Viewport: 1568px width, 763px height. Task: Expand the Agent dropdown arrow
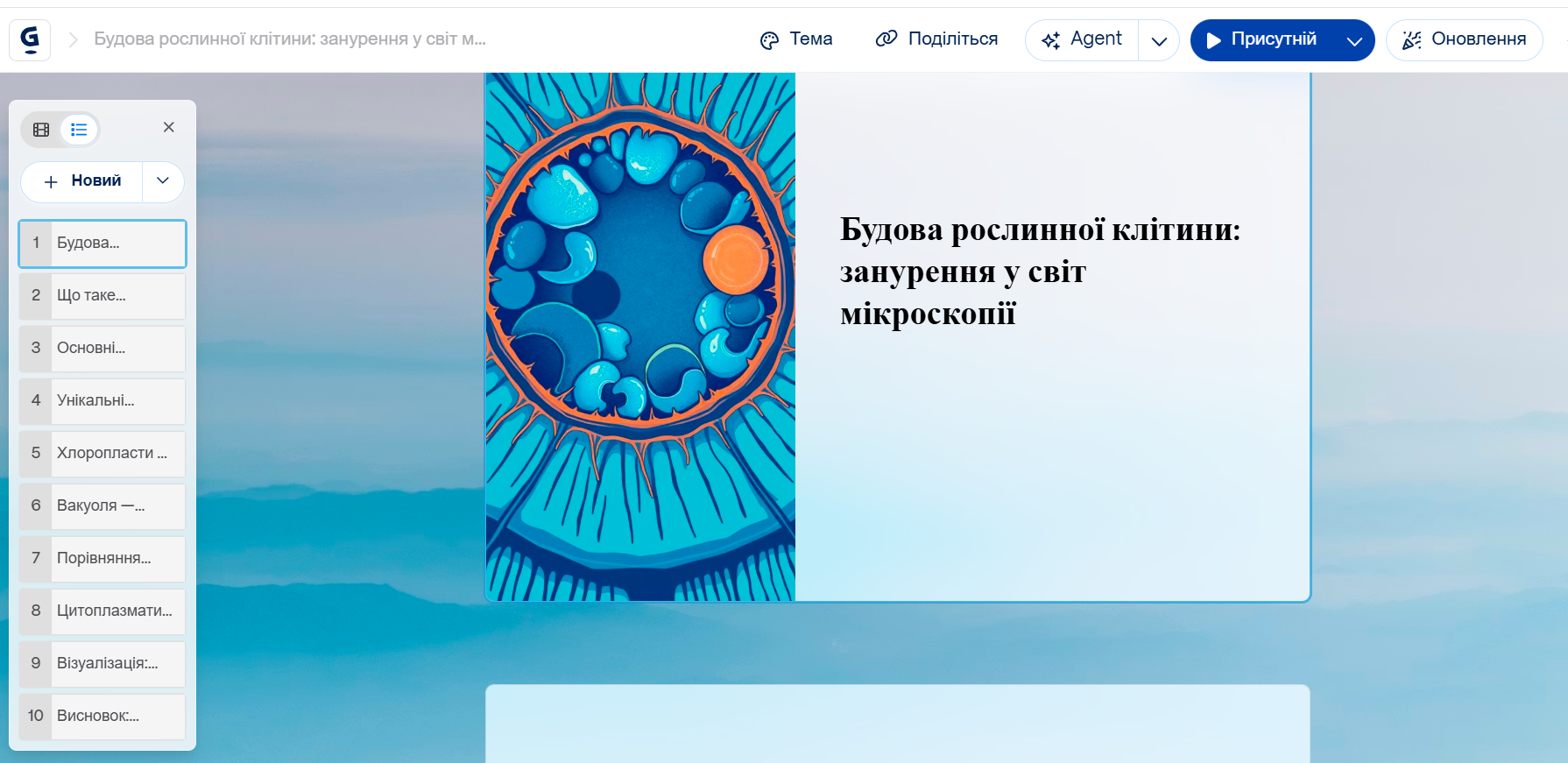1159,41
